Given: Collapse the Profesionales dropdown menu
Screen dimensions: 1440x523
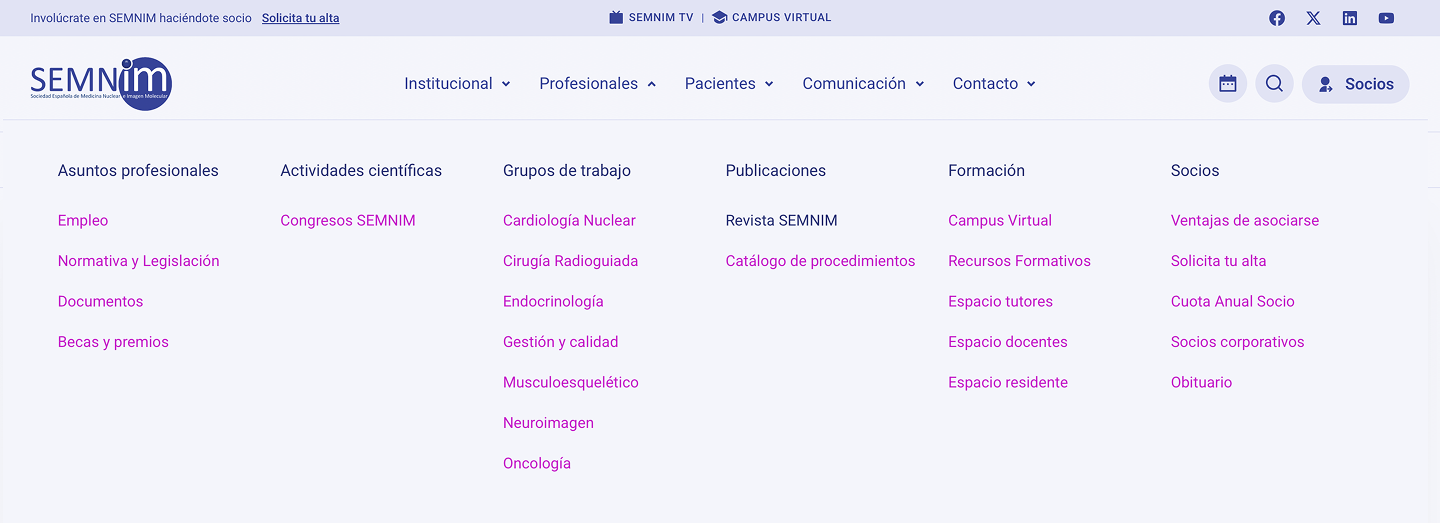Looking at the screenshot, I should coord(597,84).
